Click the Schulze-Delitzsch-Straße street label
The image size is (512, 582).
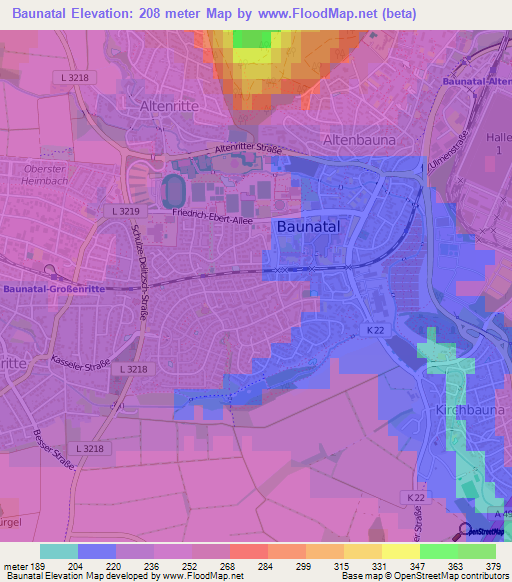tap(140, 272)
